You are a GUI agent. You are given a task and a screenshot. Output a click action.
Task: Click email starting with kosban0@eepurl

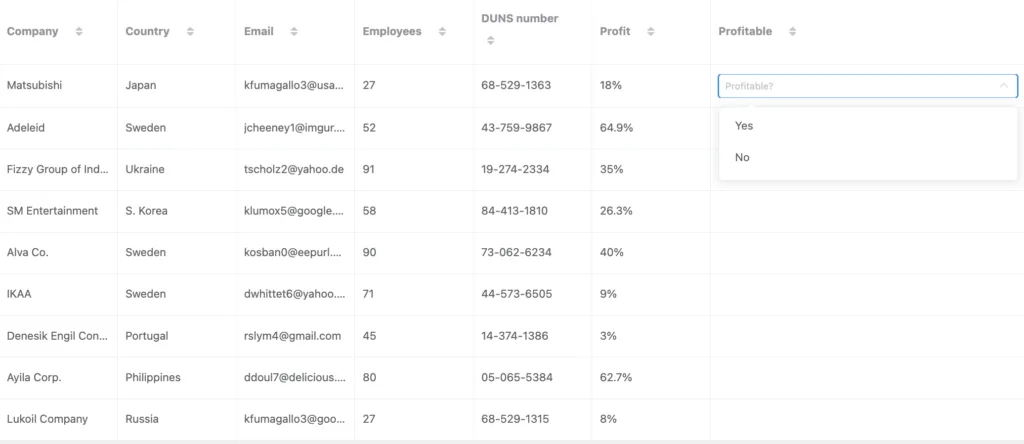[295, 253]
